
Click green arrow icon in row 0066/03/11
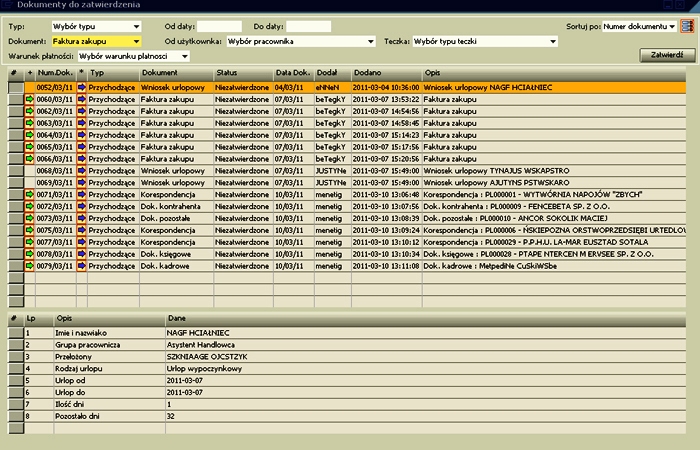(29, 158)
